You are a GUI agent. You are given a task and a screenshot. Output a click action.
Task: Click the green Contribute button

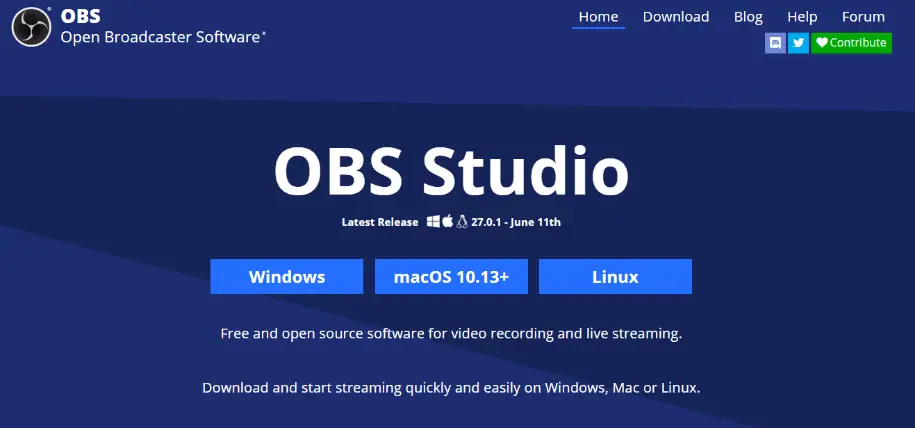pyautogui.click(x=851, y=43)
